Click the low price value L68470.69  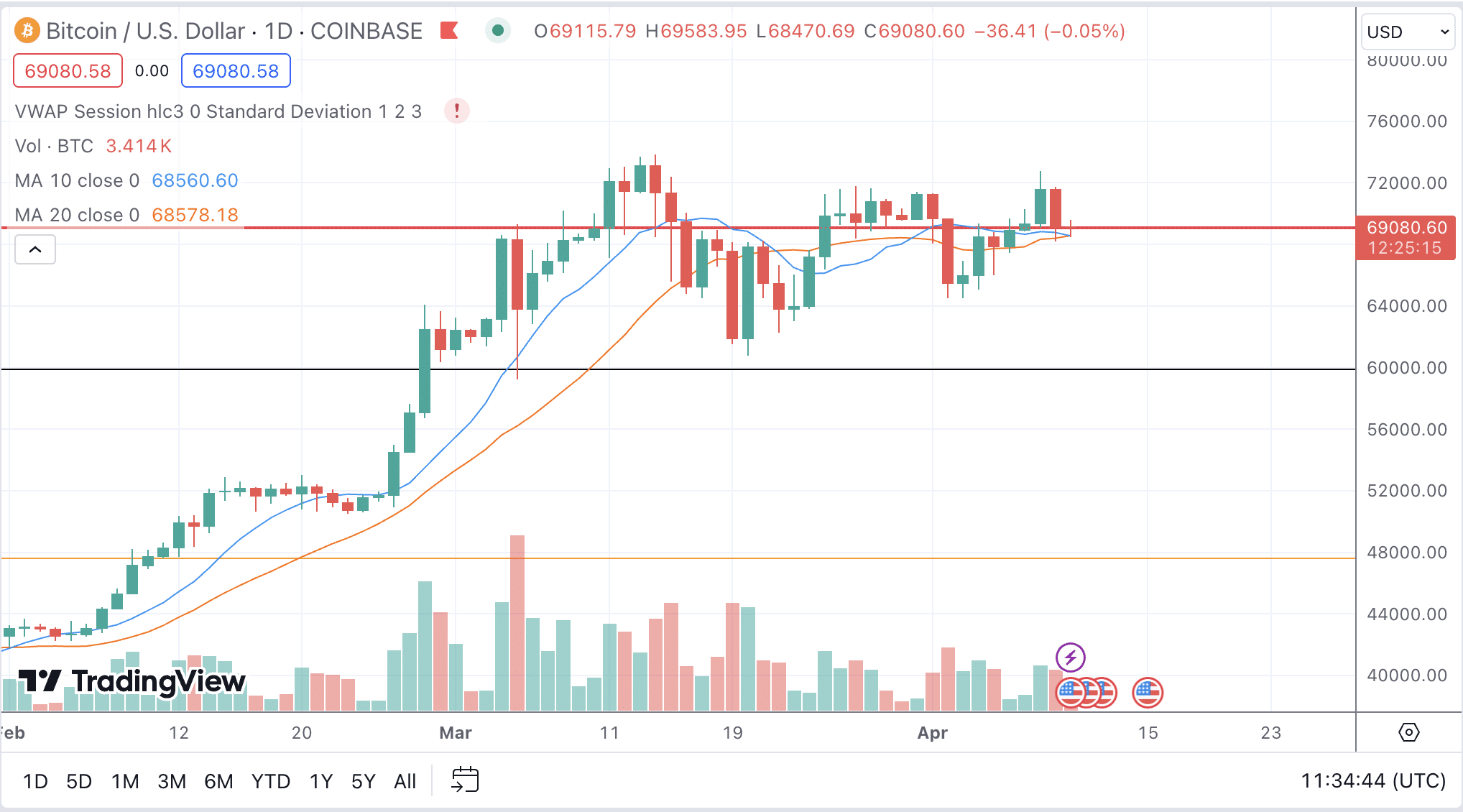[806, 31]
